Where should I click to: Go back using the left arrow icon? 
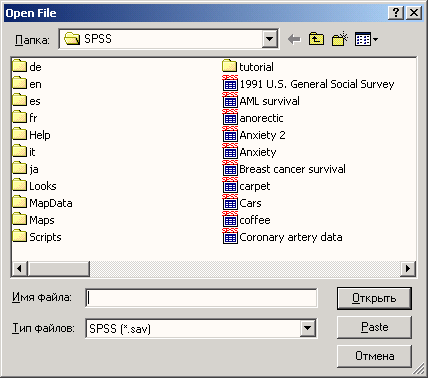coord(294,39)
